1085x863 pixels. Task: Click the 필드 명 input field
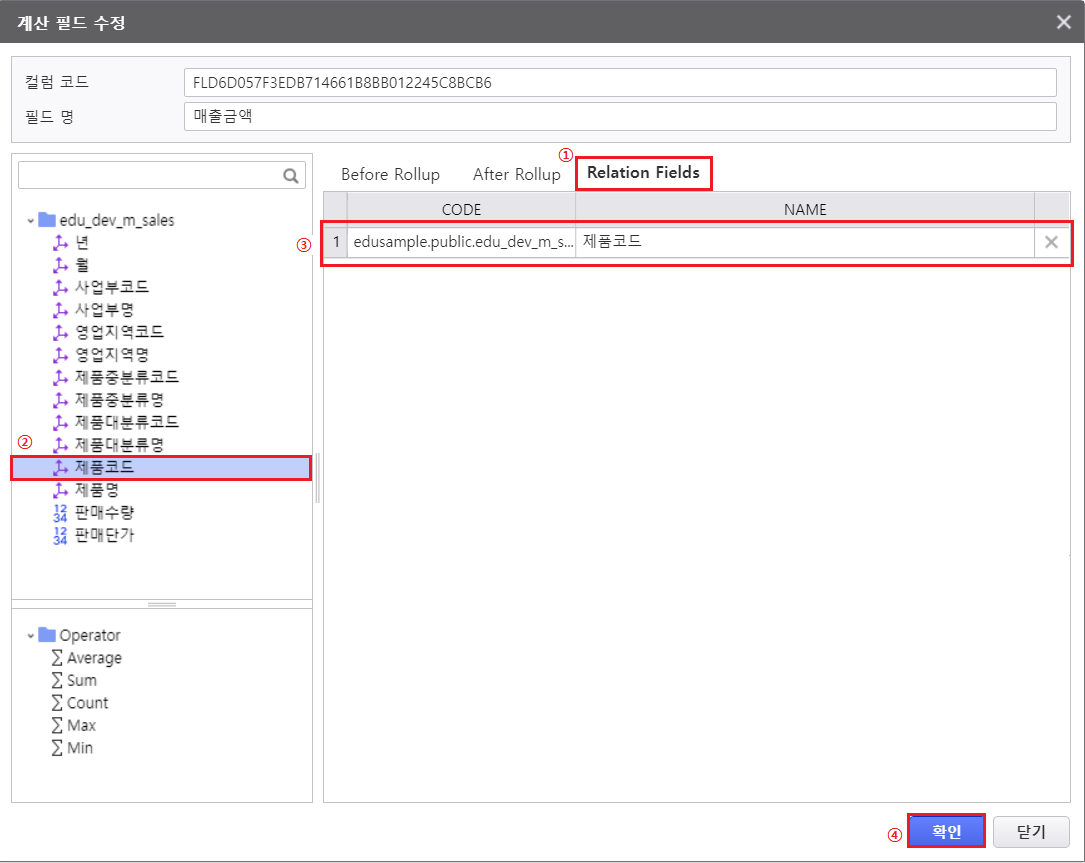click(620, 116)
